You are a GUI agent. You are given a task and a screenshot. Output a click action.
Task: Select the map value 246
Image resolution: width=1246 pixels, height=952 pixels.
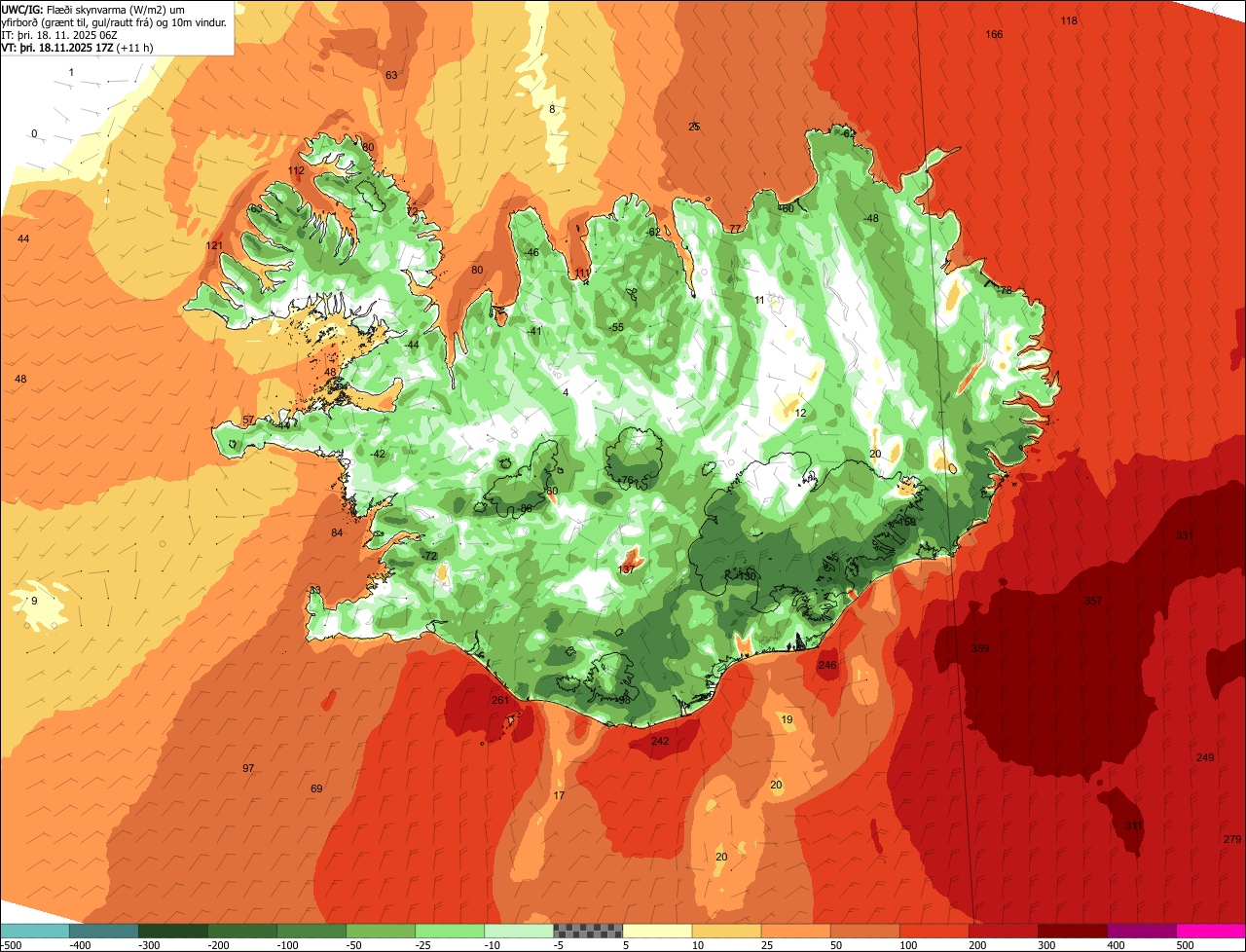[x=827, y=666]
